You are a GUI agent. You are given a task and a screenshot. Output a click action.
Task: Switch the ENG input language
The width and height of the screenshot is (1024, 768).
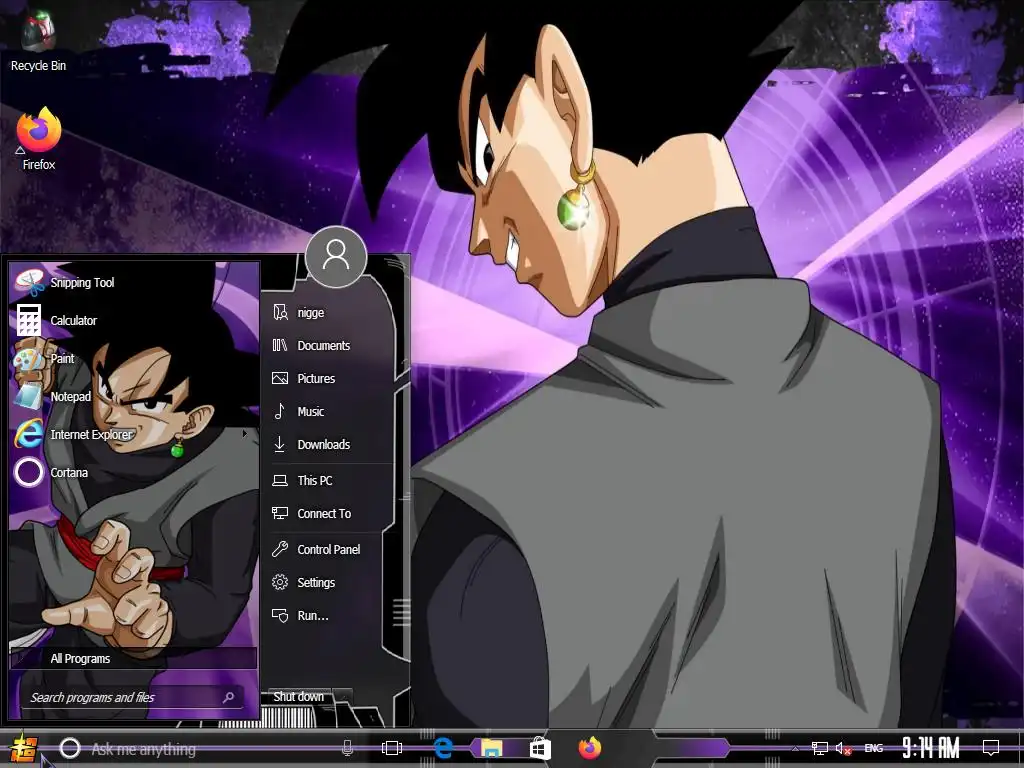[x=874, y=748]
